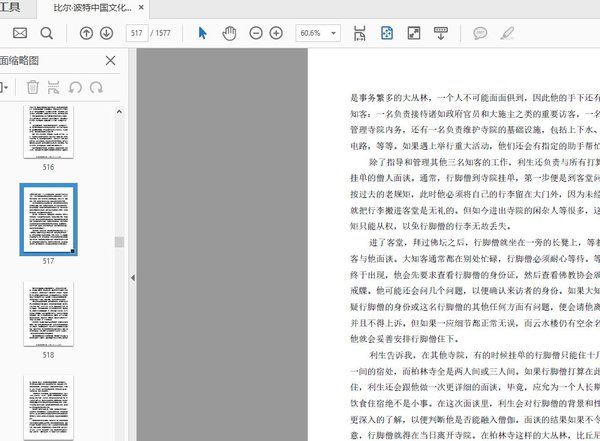Screen dimensions: 600x441
Task: Add a comment sticky note
Action: pyautogui.click(x=479, y=33)
